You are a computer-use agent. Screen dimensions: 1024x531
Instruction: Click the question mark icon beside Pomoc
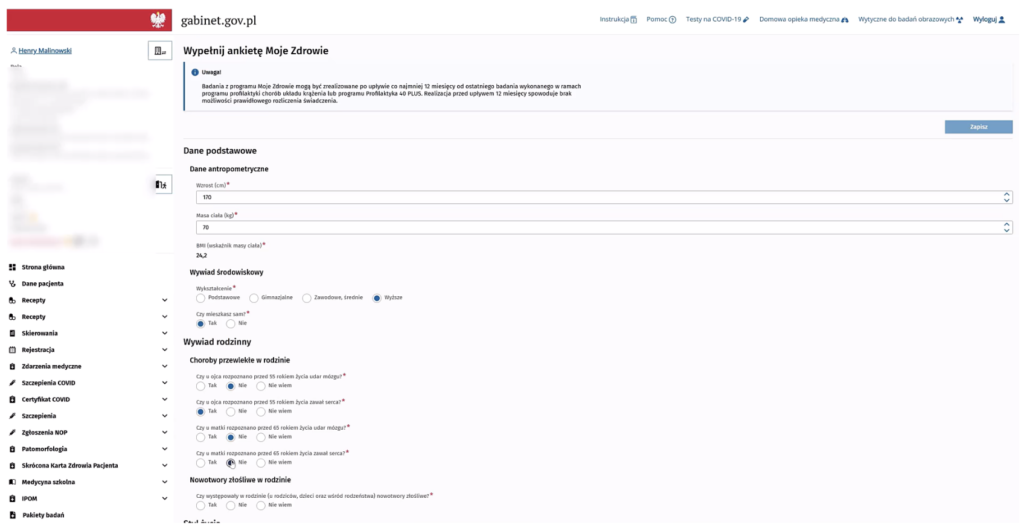point(673,20)
